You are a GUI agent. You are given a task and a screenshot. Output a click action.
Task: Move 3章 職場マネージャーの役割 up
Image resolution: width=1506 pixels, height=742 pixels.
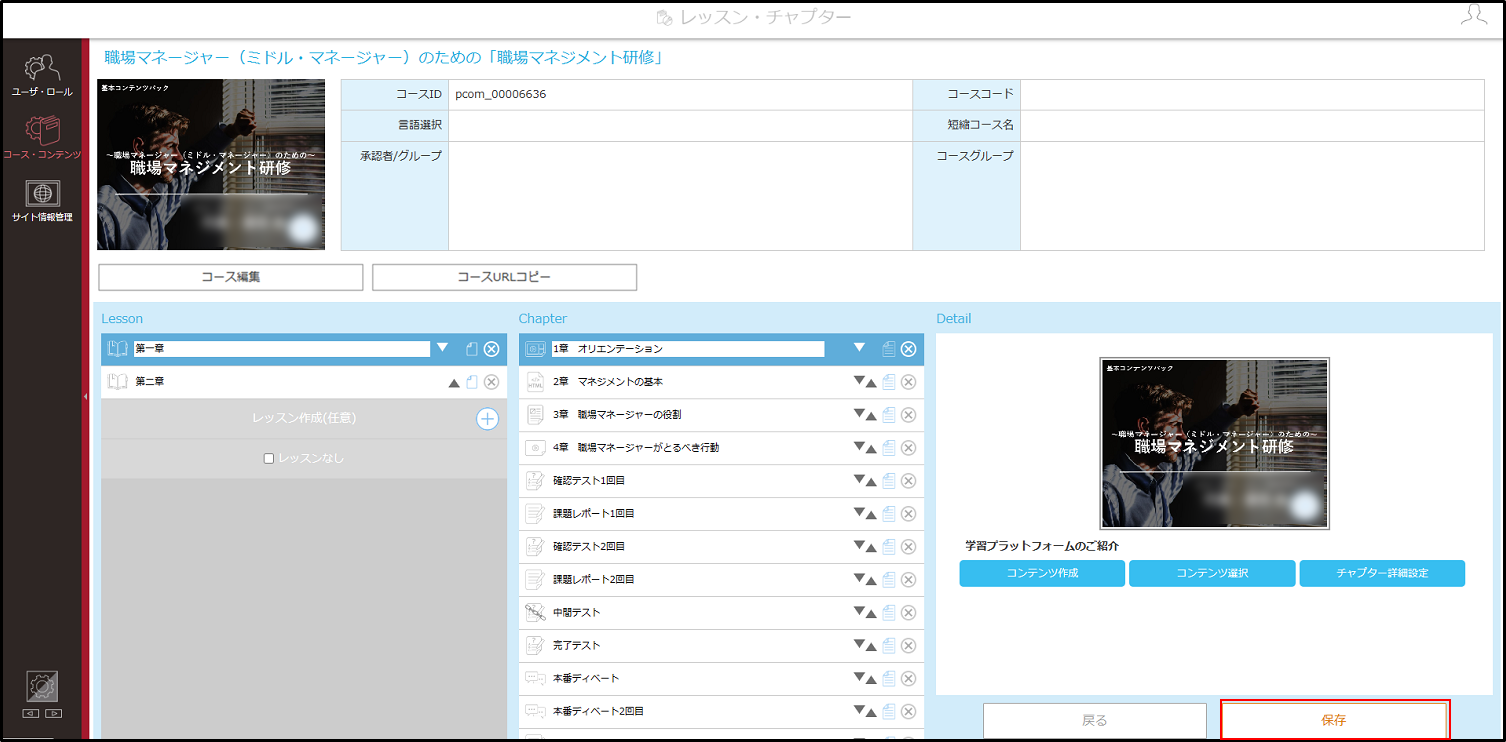871,416
